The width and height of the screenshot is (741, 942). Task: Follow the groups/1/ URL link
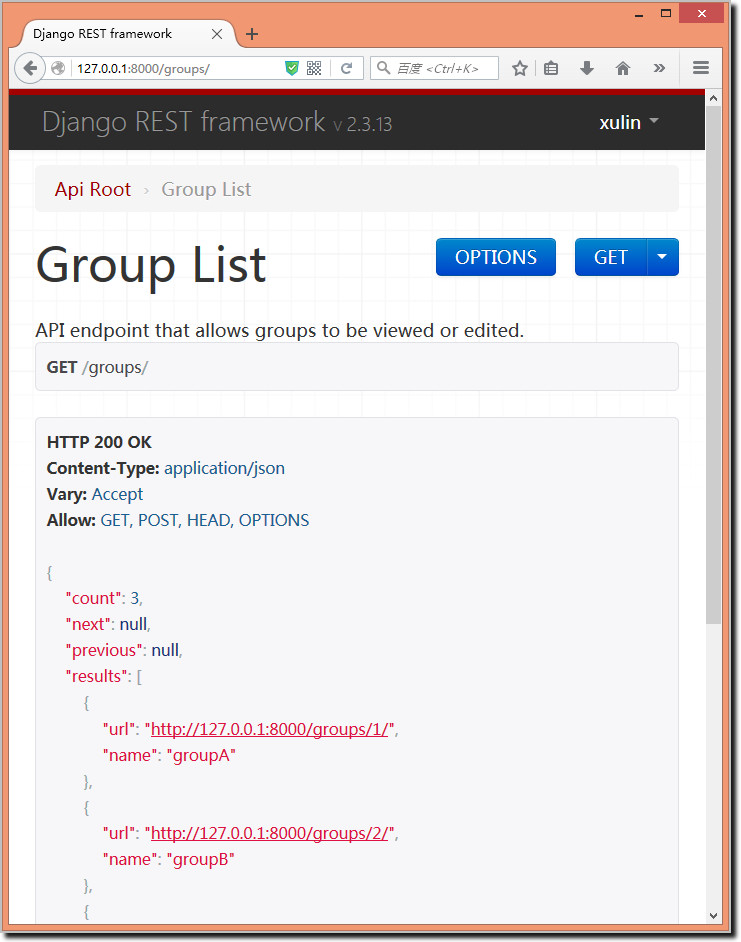269,729
